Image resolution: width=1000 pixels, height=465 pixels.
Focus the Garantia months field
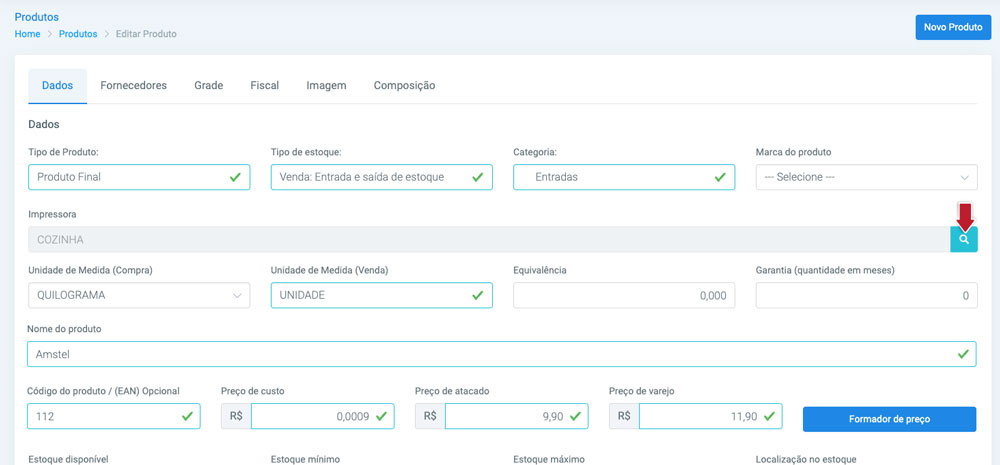[866, 296]
